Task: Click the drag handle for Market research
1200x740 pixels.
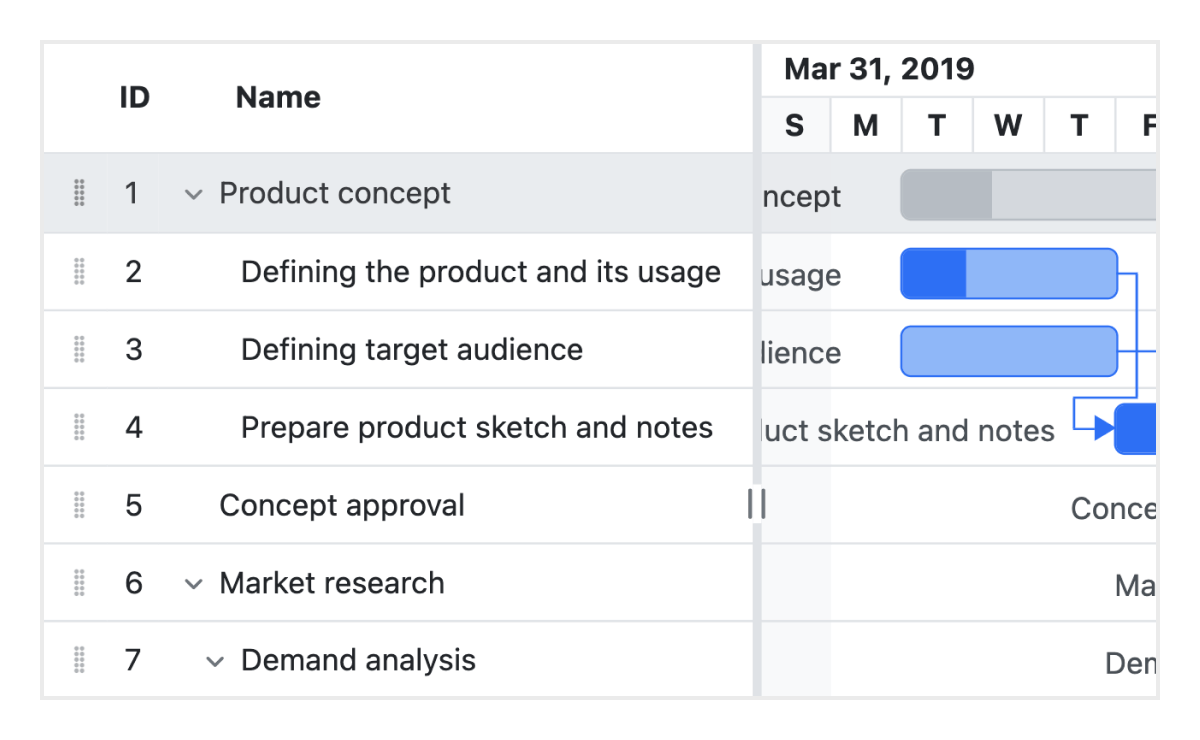Action: coord(79,583)
